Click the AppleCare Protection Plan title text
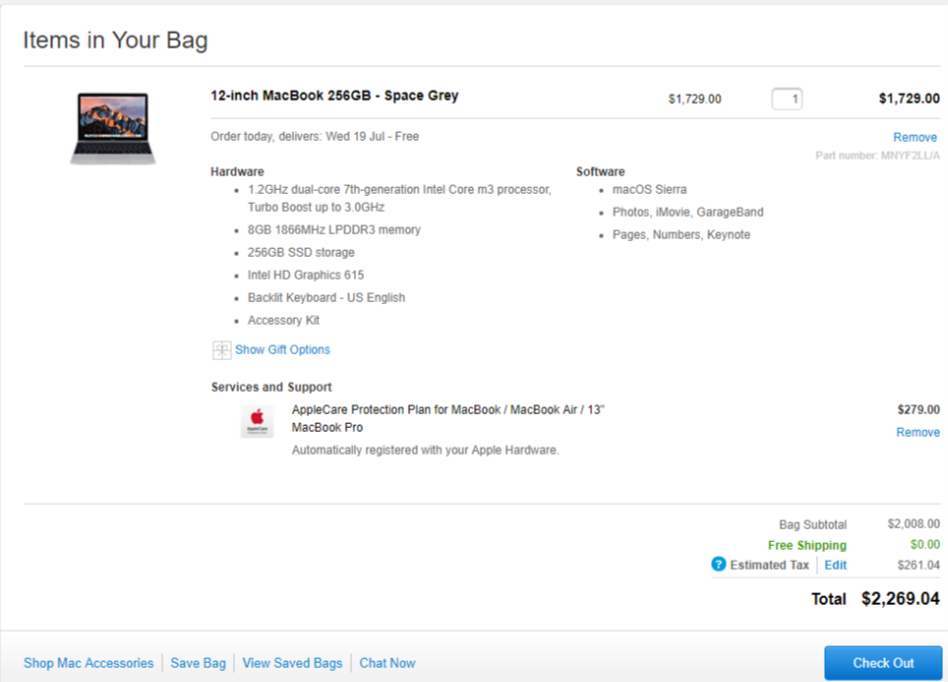948x682 pixels. (448, 418)
